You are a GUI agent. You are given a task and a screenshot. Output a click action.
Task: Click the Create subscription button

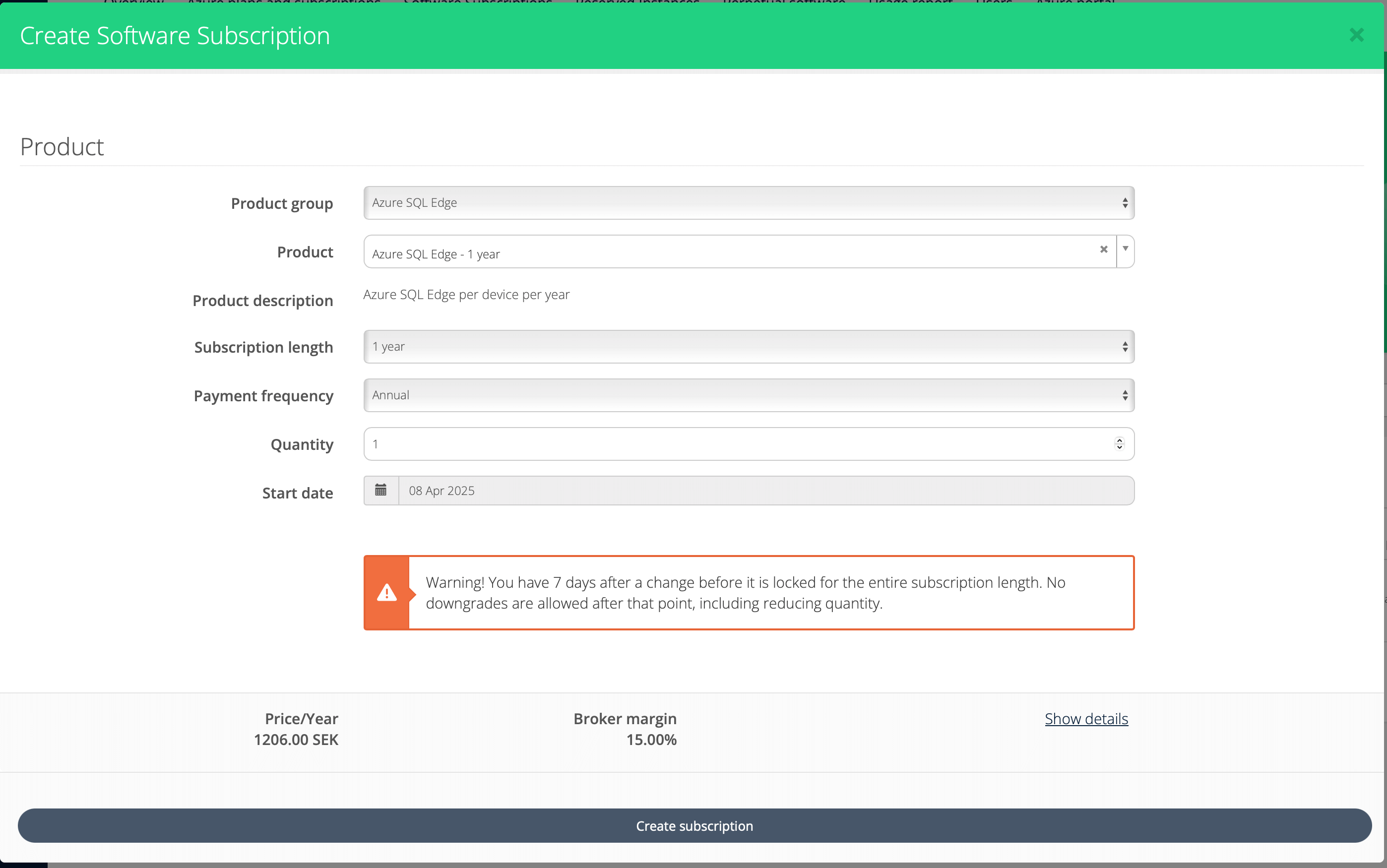694,825
